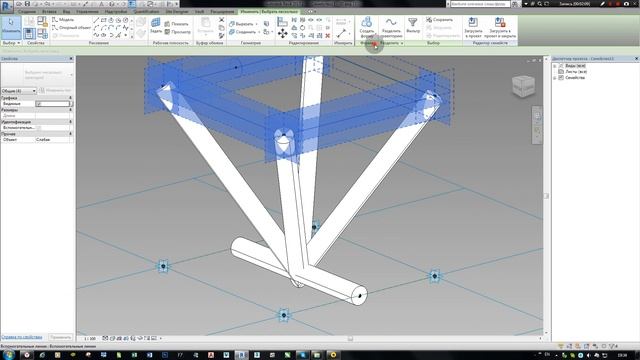
Task: Click the Align tool icon
Action: coord(282,22)
